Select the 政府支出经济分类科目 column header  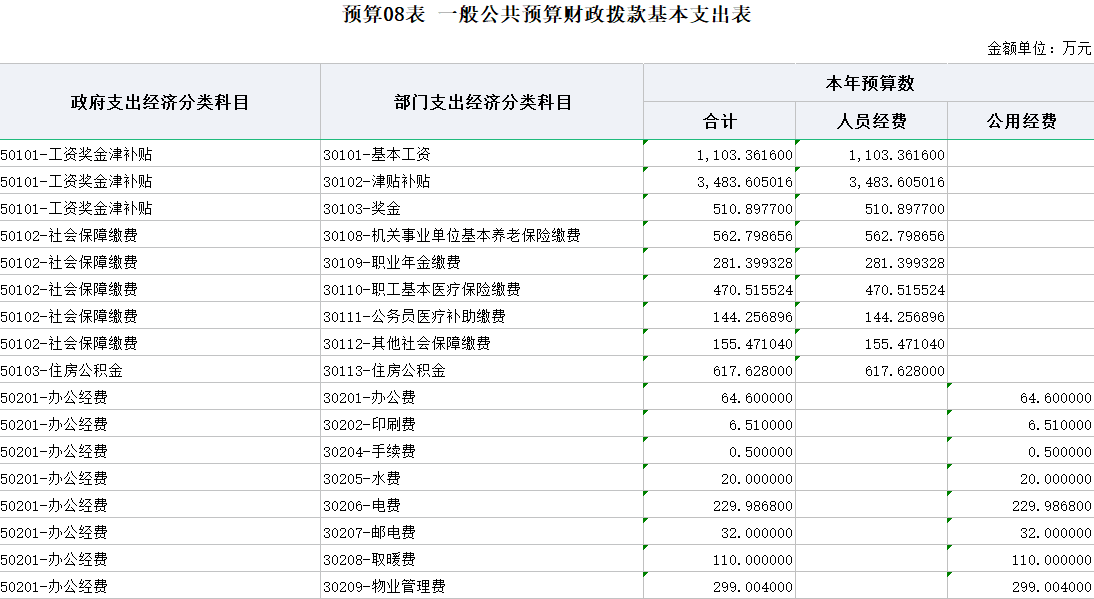[x=160, y=102]
